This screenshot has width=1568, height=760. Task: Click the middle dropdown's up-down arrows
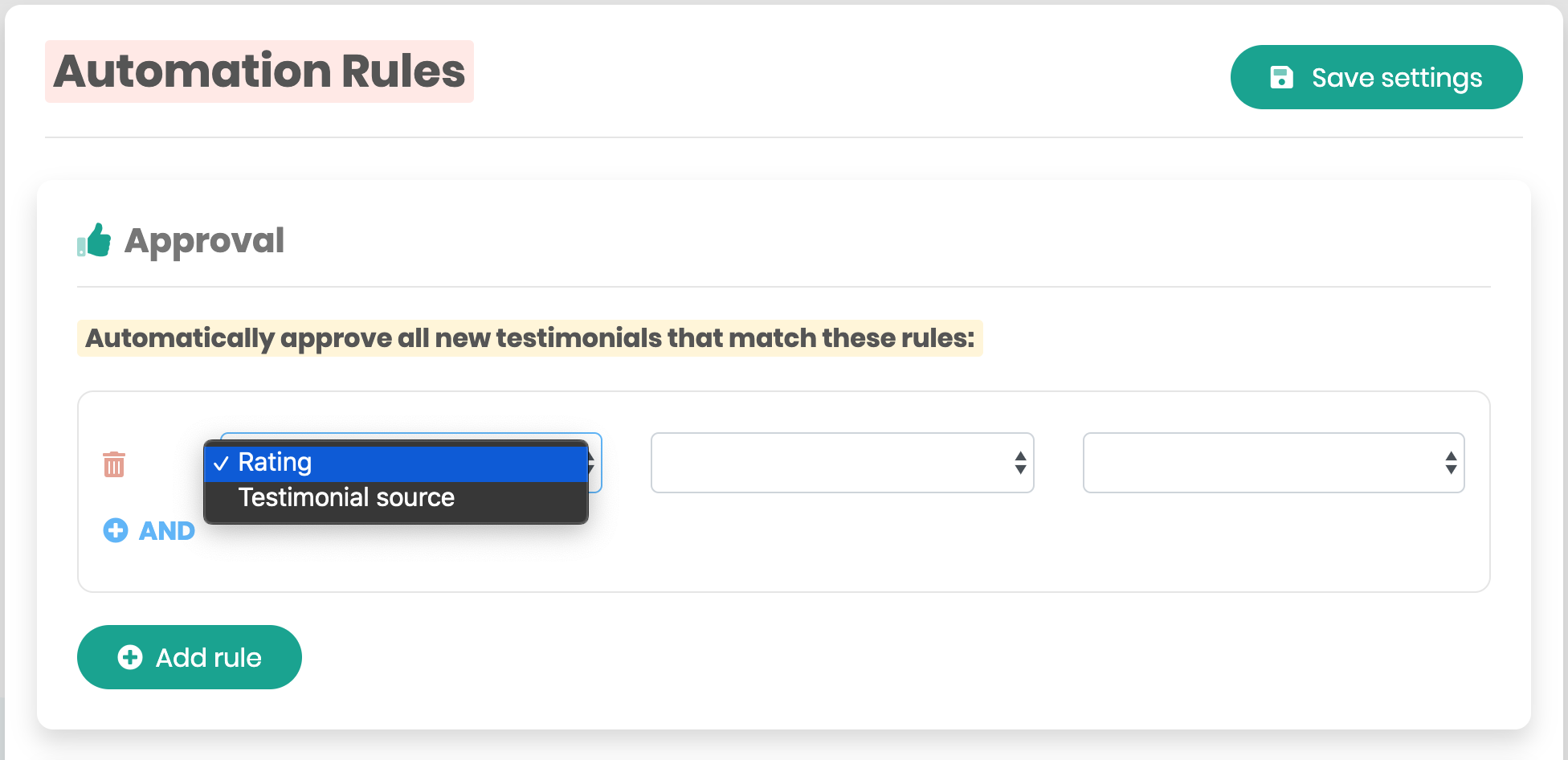point(1020,463)
